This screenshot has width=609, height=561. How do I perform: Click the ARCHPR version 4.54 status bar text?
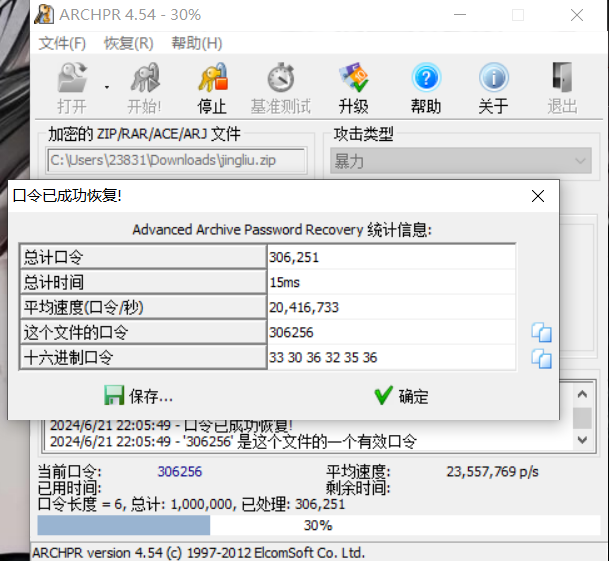tap(198, 552)
